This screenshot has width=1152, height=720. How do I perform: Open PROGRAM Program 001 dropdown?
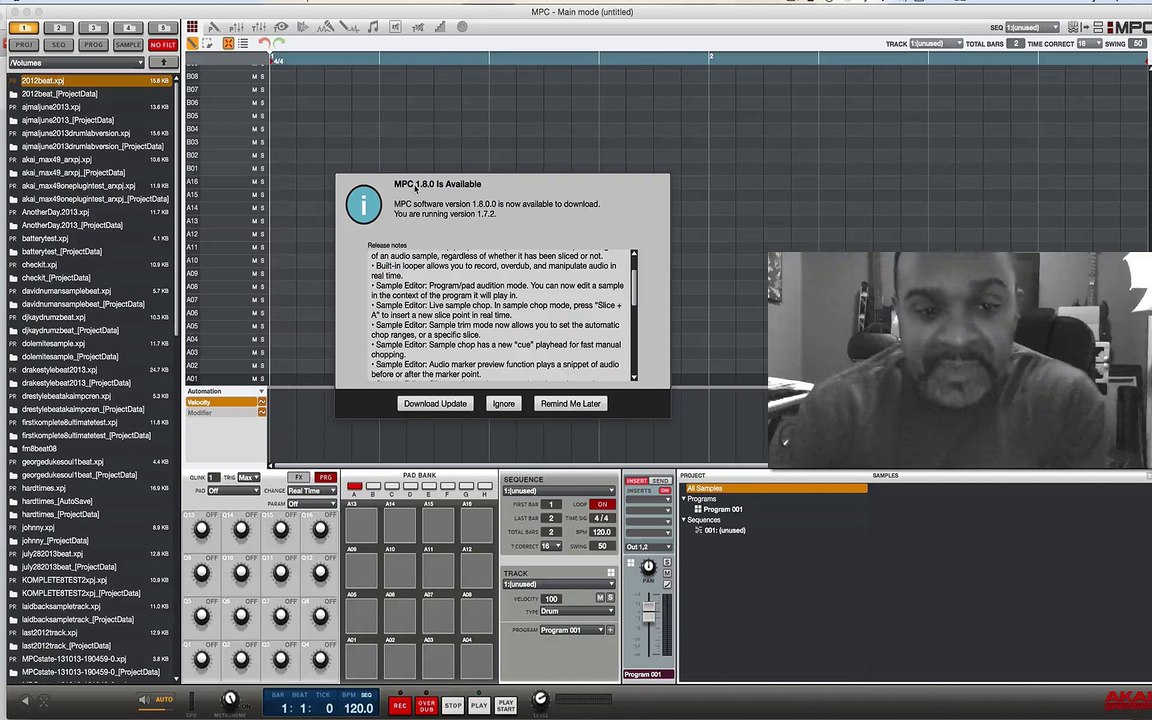(572, 630)
